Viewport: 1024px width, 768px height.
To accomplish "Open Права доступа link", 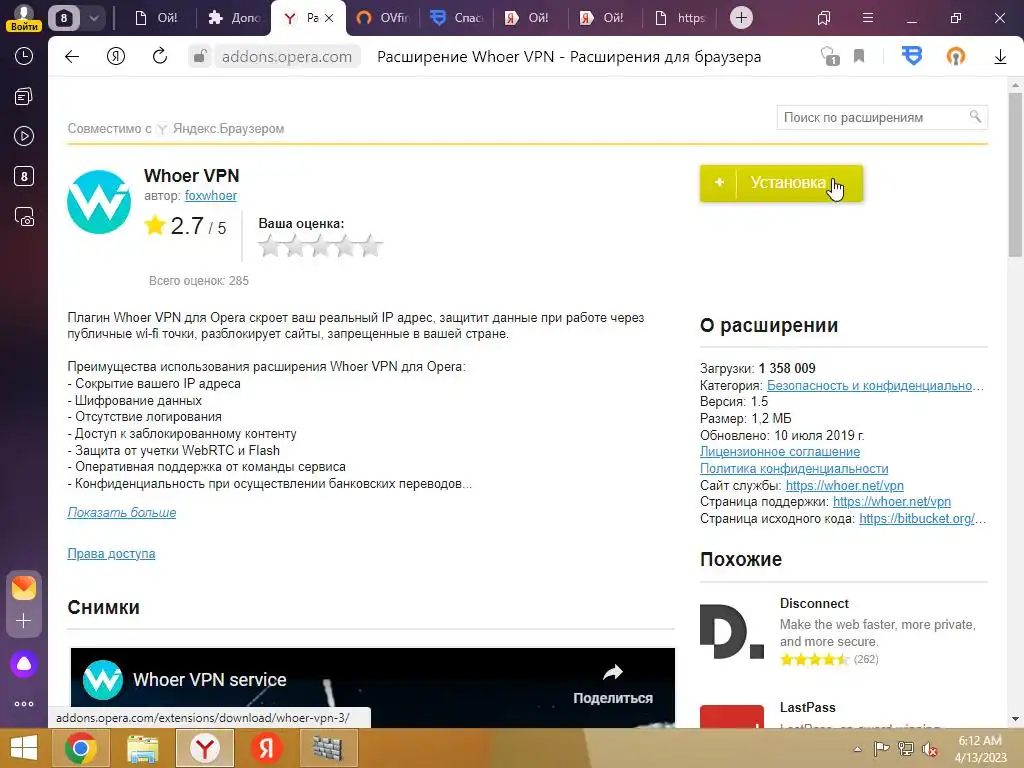I will click(x=111, y=554).
